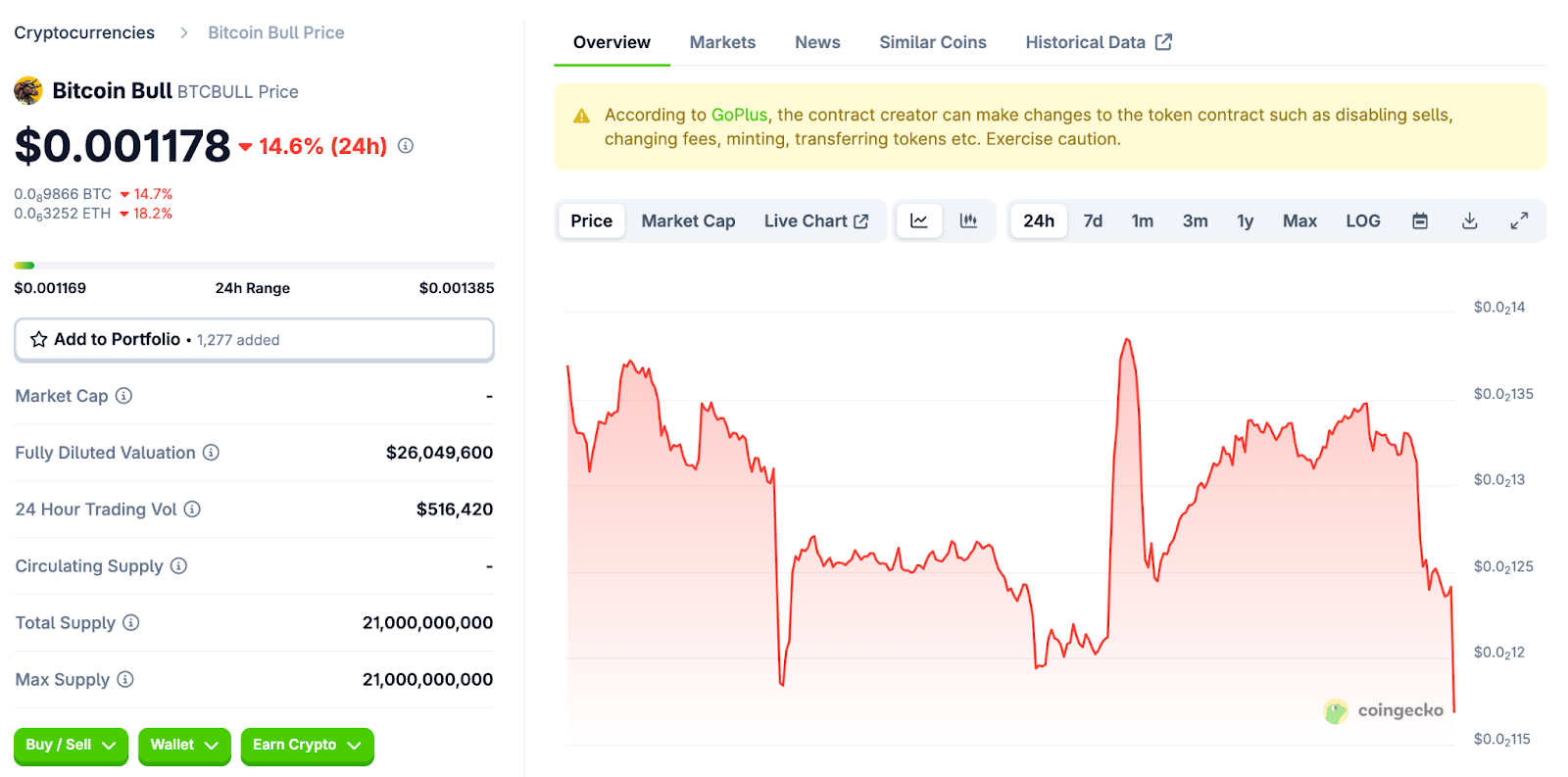Click Add to Portfolio button
The width and height of the screenshot is (1568, 777).
(254, 340)
